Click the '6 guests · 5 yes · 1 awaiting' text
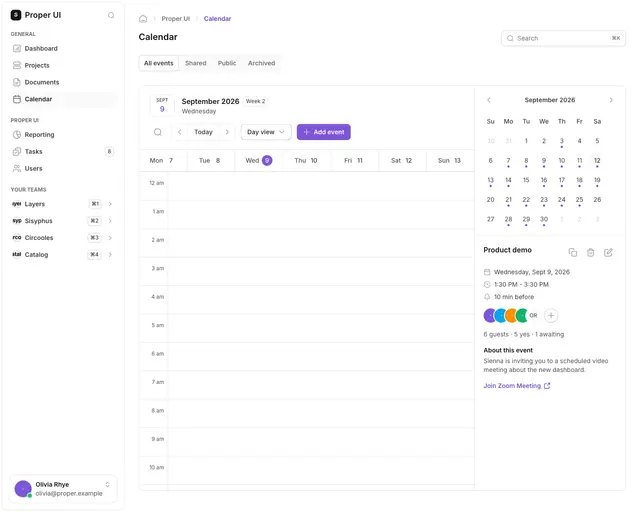640x512 pixels. tap(524, 335)
